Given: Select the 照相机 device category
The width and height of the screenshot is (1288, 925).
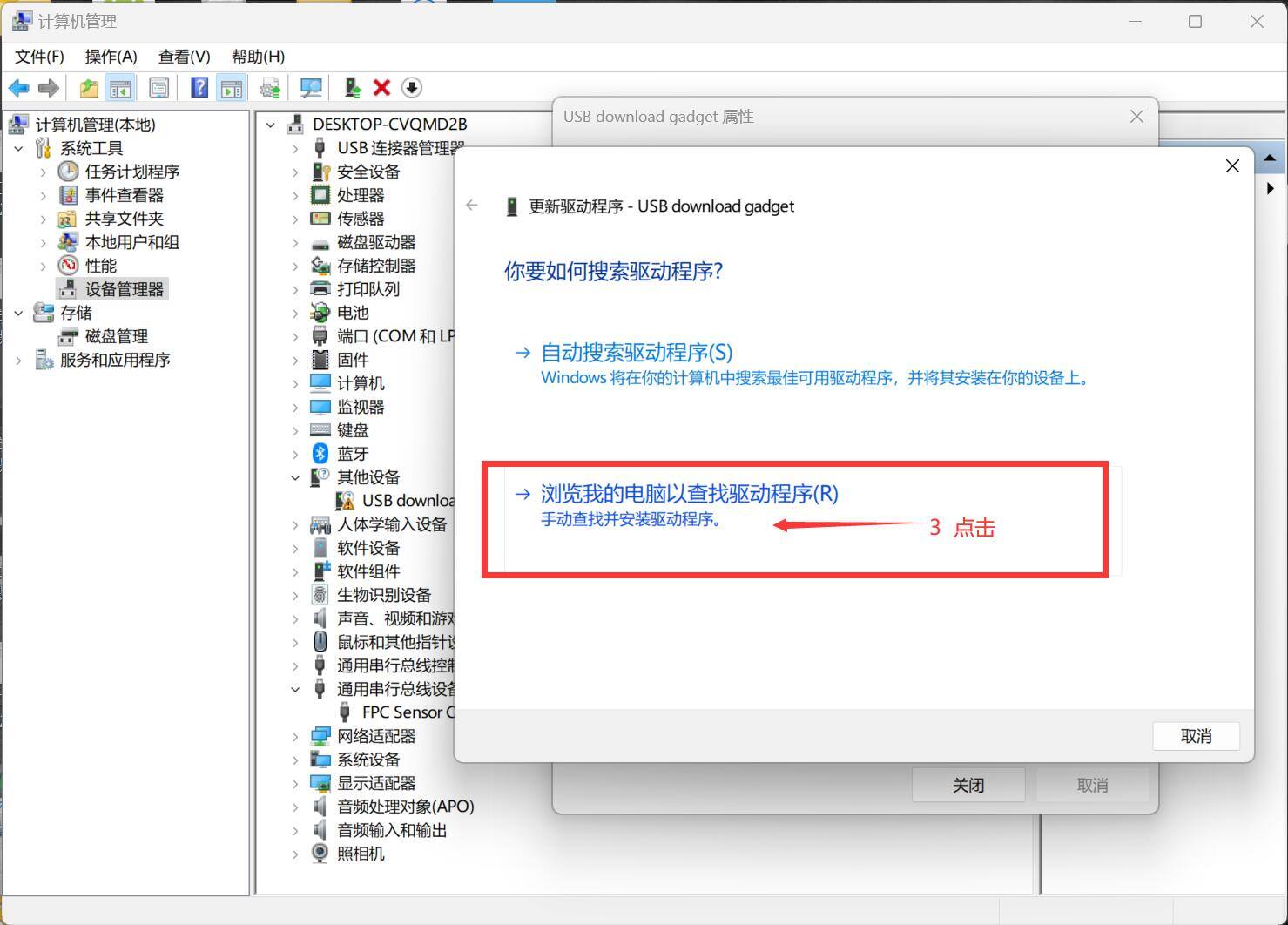Looking at the screenshot, I should point(361,854).
